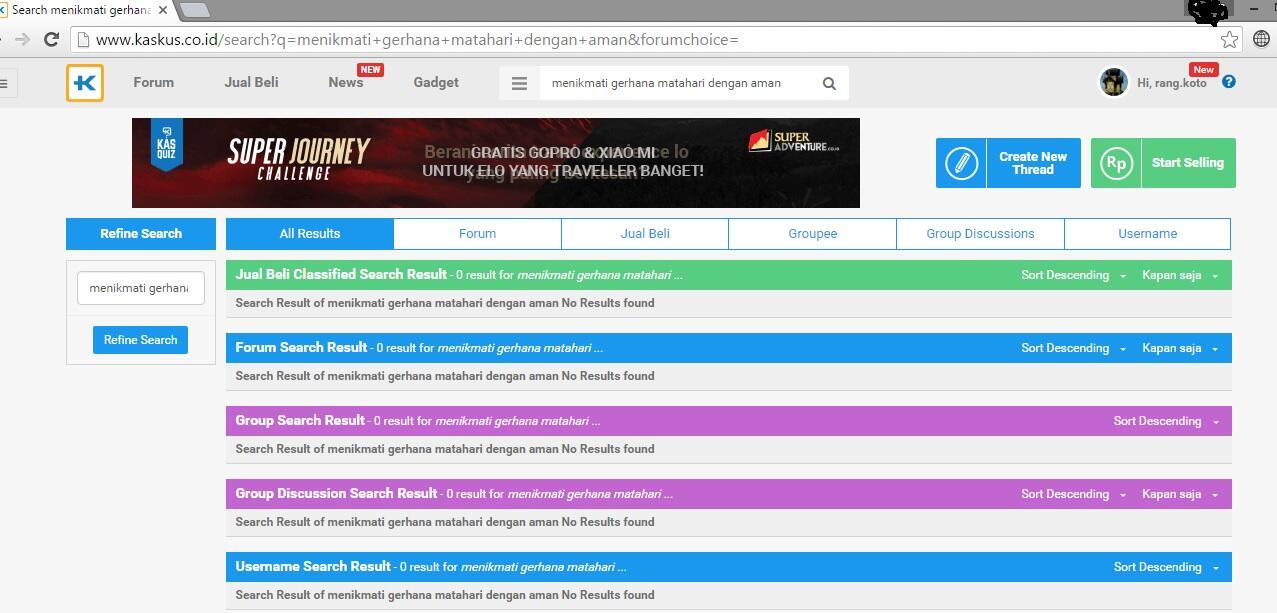Open News in top navigation
Viewport: 1277px width, 613px height.
click(x=346, y=83)
